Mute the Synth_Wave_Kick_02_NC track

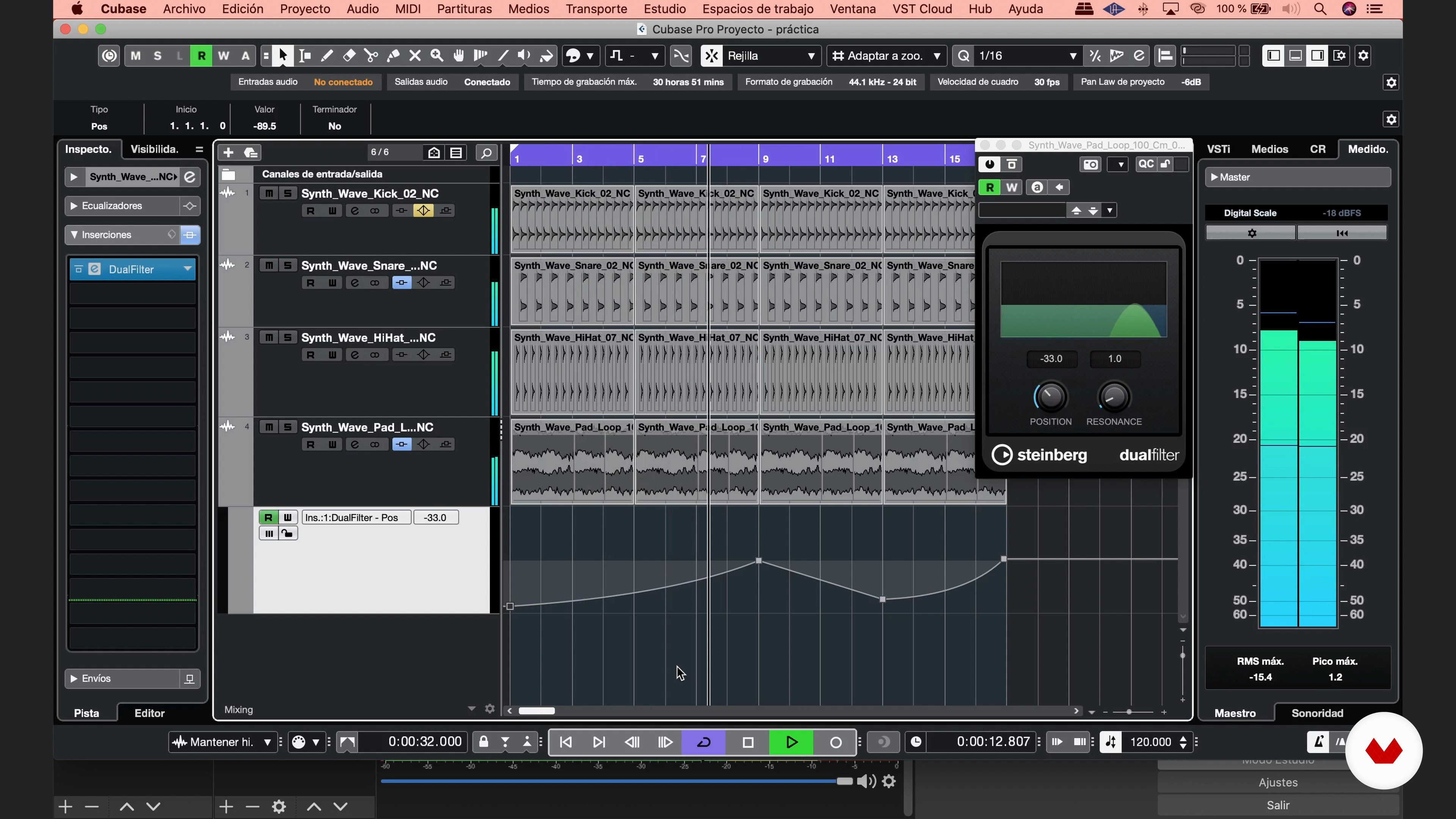tap(269, 193)
